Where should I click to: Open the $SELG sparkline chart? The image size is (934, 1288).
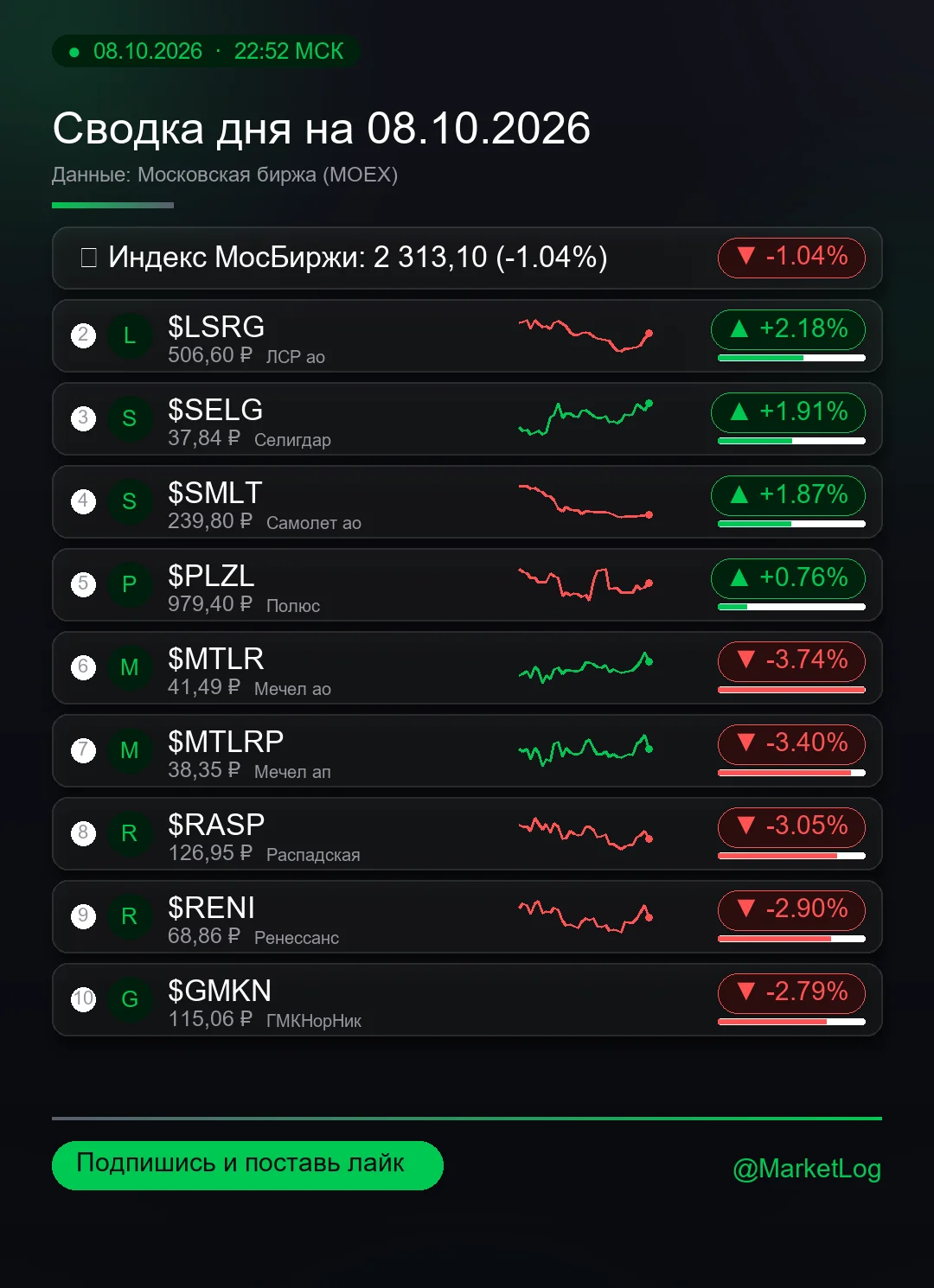[585, 418]
